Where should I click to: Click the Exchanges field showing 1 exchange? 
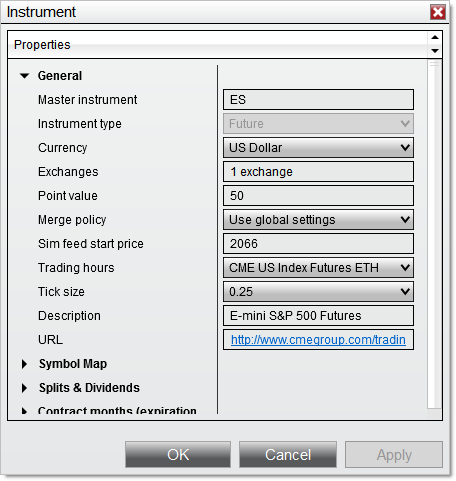tap(318, 172)
